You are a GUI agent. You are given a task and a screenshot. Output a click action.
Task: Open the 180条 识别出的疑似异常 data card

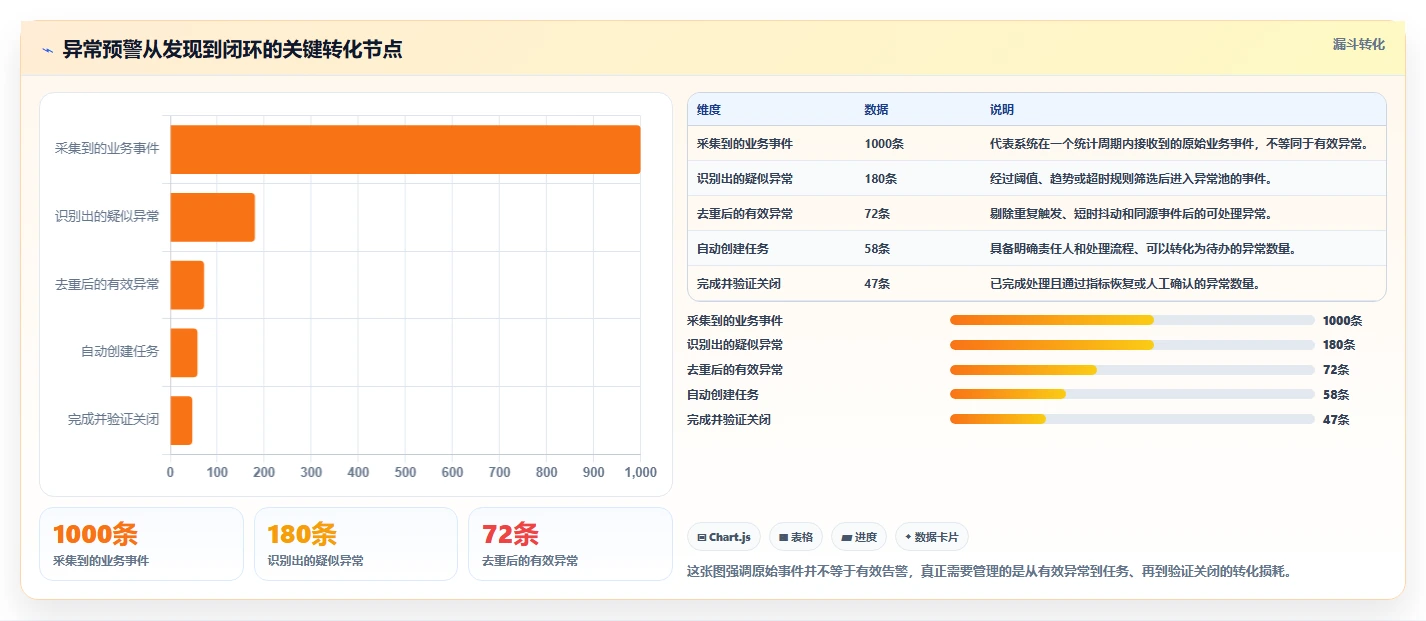(x=356, y=544)
